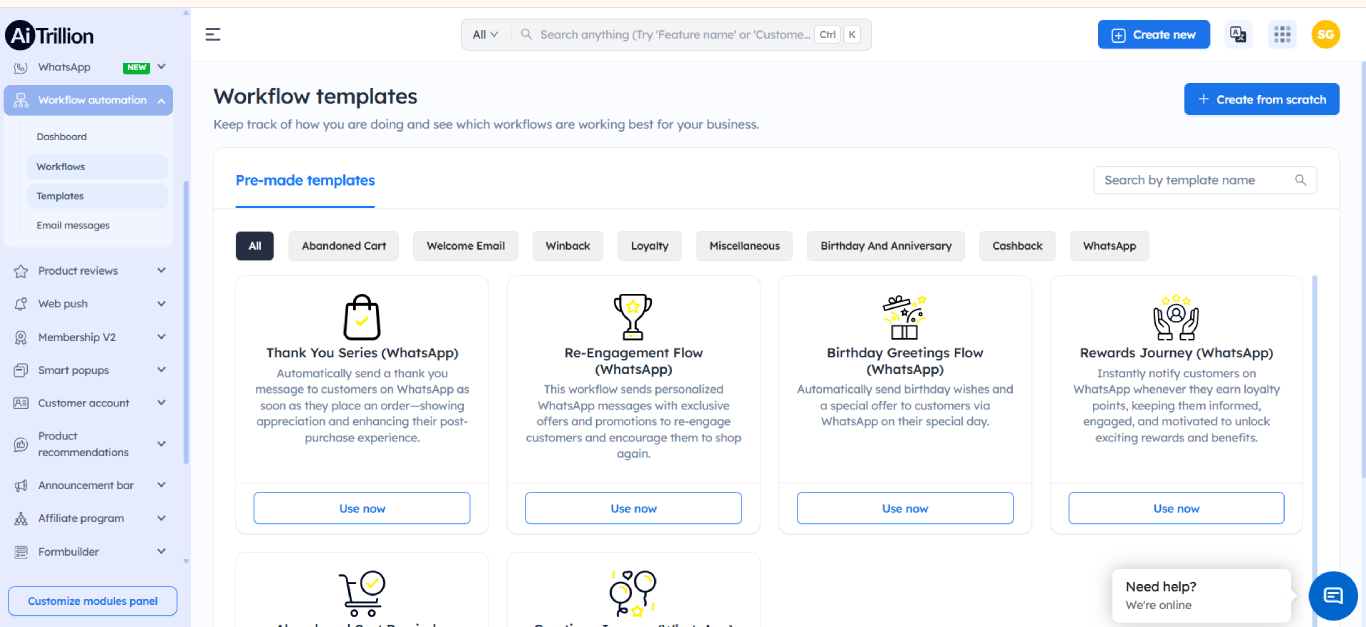Click the Announcement bar megaphone icon

click(x=20, y=484)
